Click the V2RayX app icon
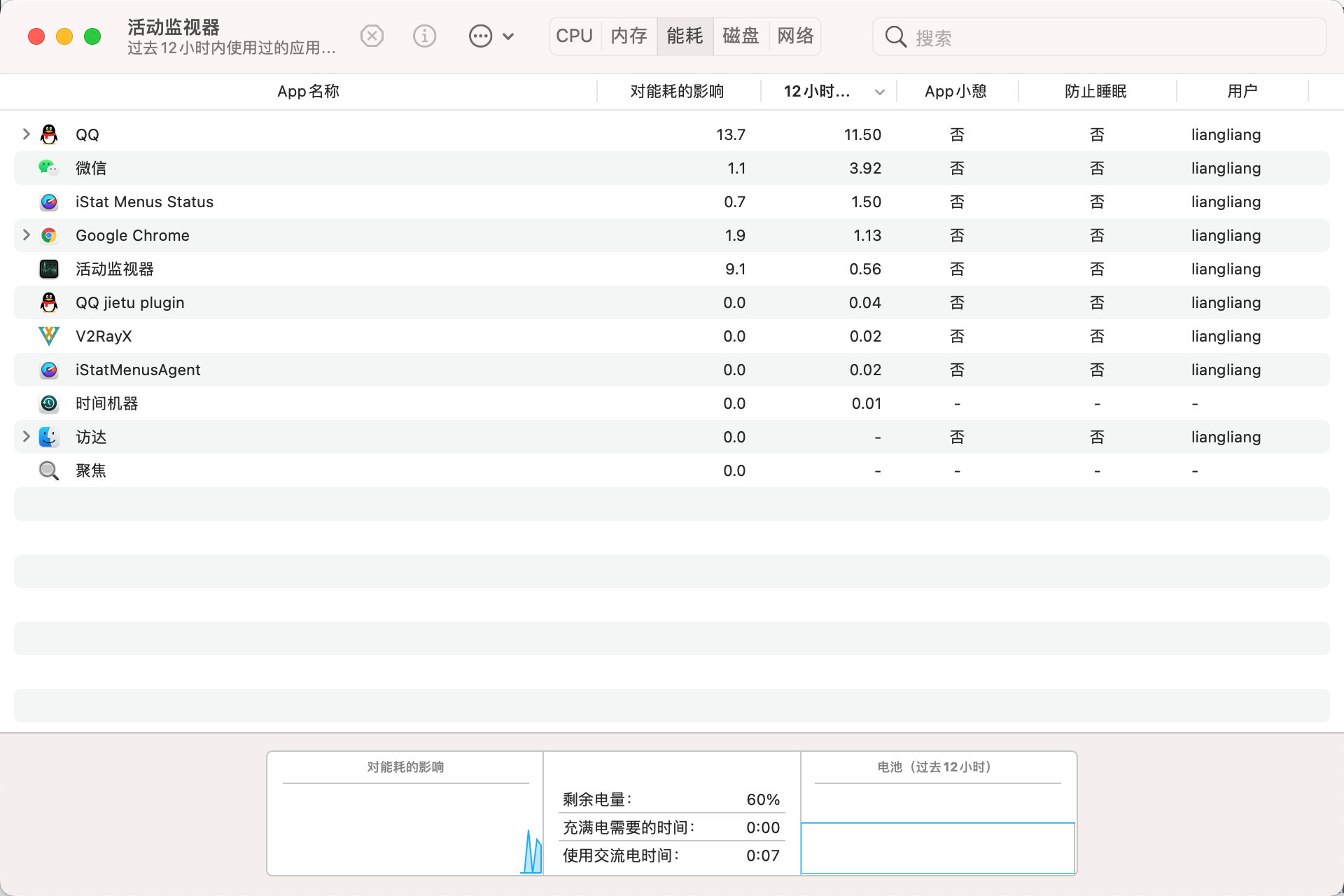Screen dimensions: 1344x896 (x=48, y=336)
